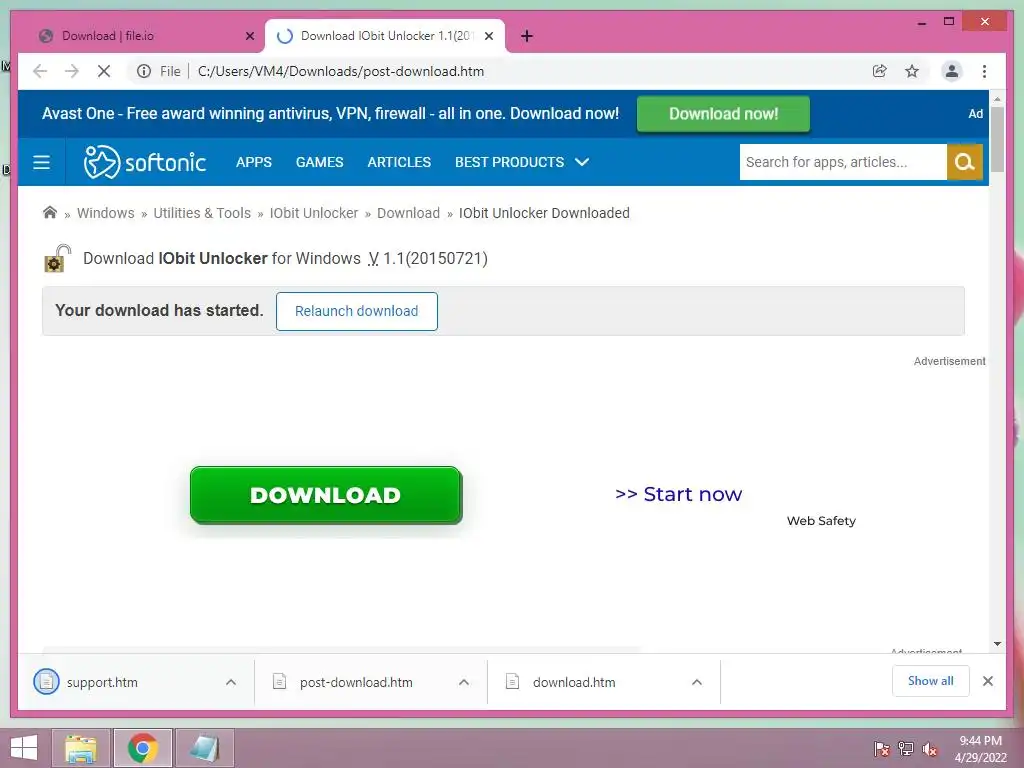Click scrollbar down arrow
Image resolution: width=1024 pixels, height=768 pixels.
pos(997,644)
